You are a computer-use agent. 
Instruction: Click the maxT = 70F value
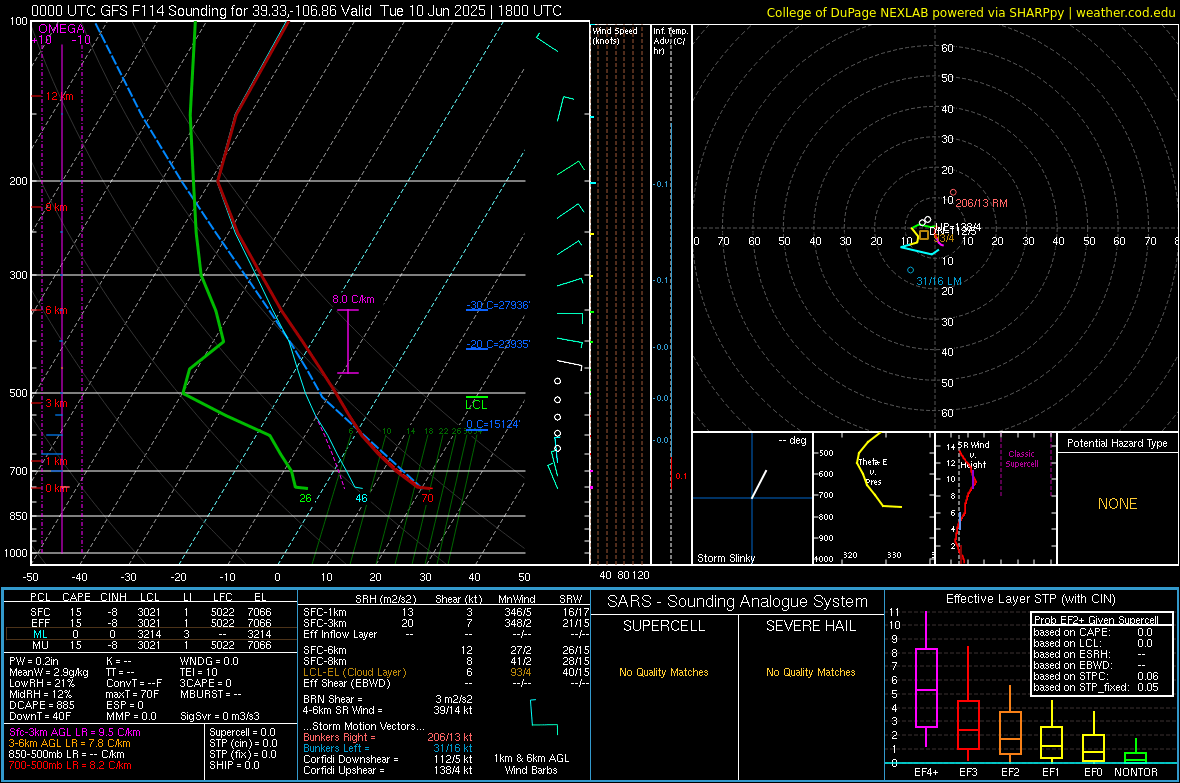[x=132, y=694]
